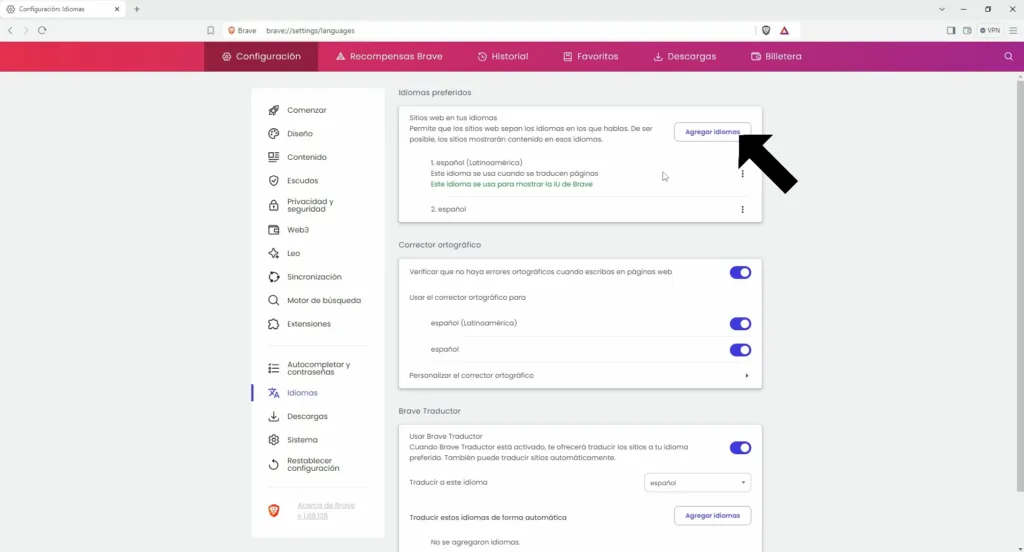Go back to previous page
This screenshot has width=1024, height=552.
click(x=10, y=30)
